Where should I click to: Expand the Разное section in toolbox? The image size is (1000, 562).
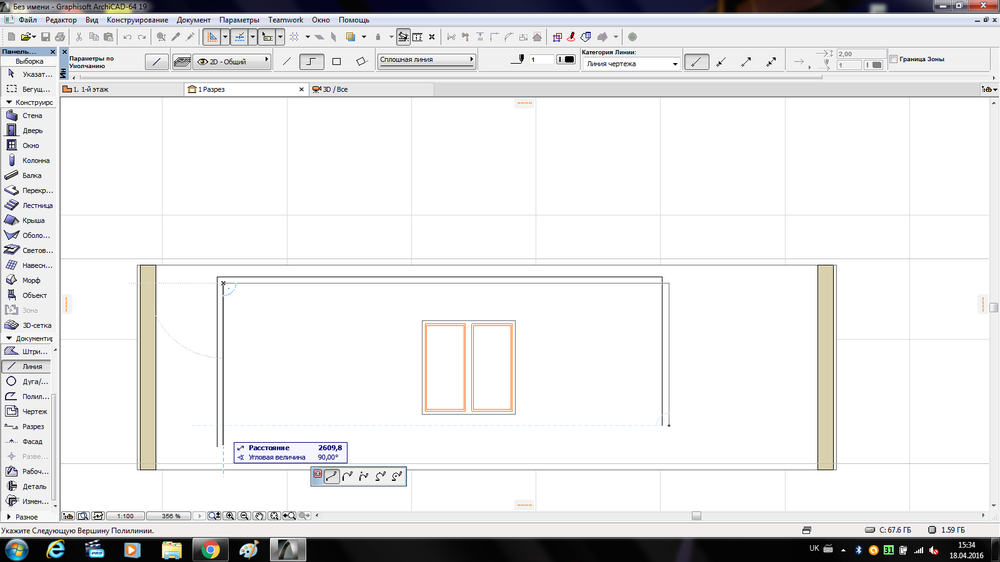(27, 516)
